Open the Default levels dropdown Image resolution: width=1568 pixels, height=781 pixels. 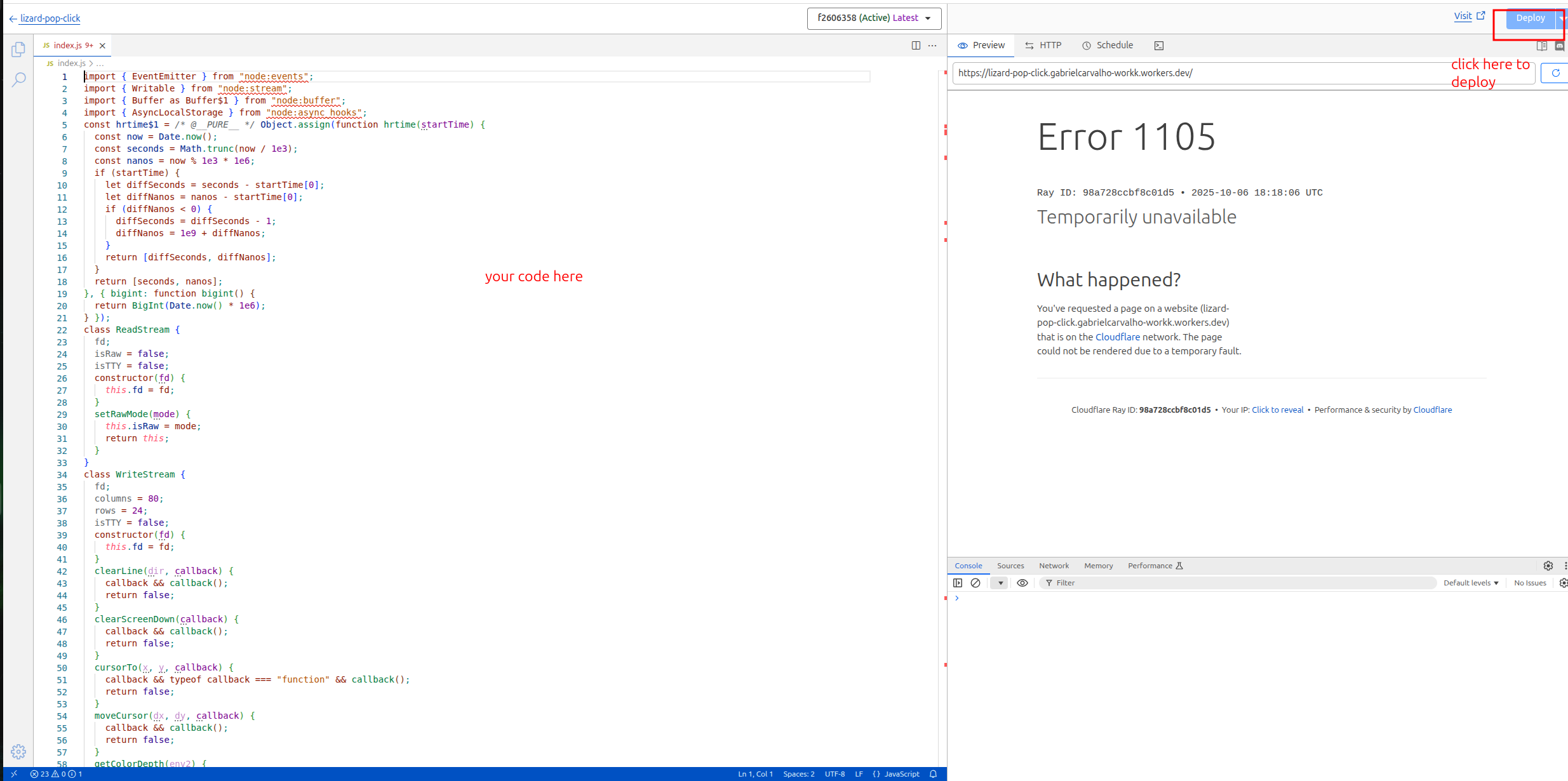click(x=1470, y=583)
